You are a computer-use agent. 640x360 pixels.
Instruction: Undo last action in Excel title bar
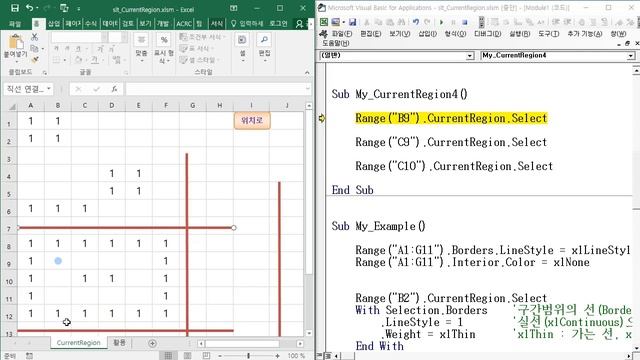click(x=29, y=8)
